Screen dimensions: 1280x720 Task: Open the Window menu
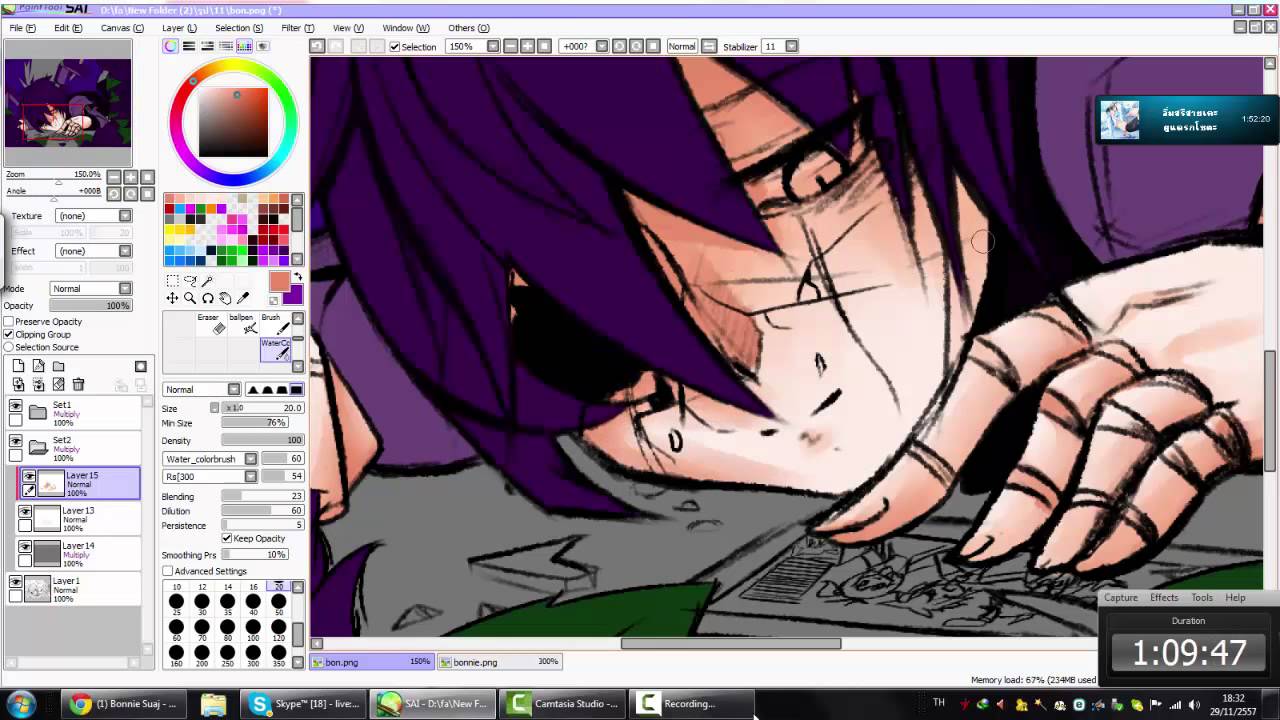tap(405, 28)
